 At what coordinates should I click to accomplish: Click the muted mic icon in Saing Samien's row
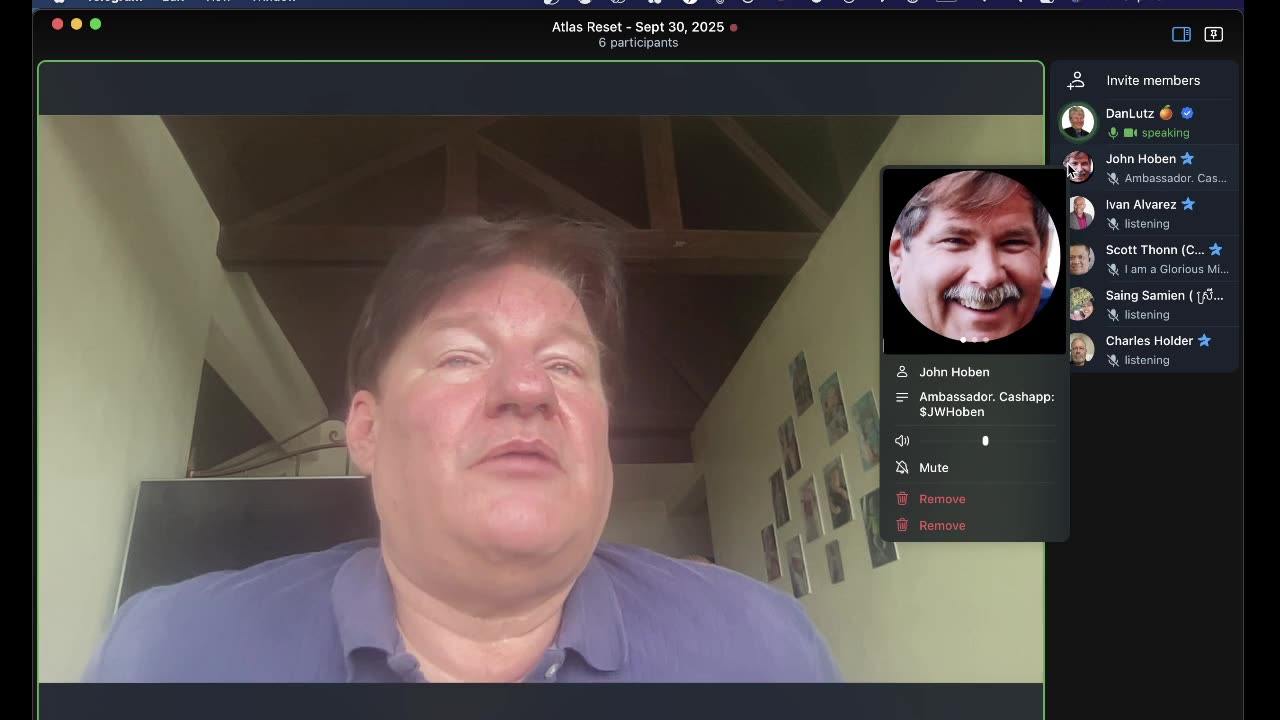click(1113, 315)
